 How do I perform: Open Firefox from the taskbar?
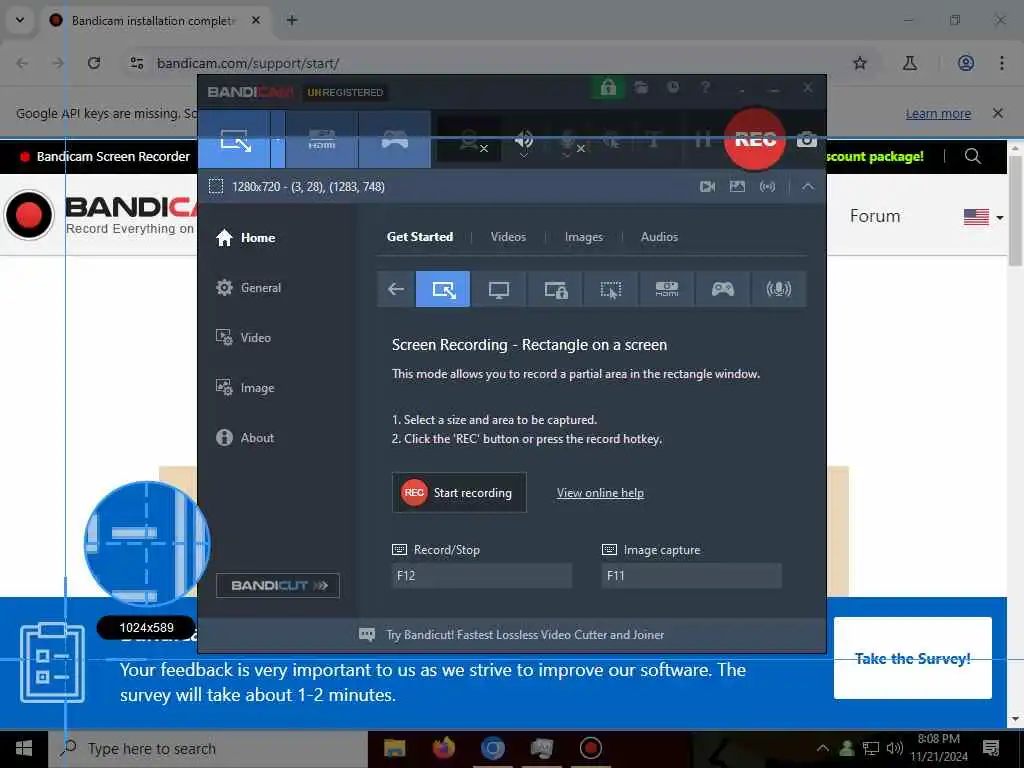pyautogui.click(x=443, y=748)
